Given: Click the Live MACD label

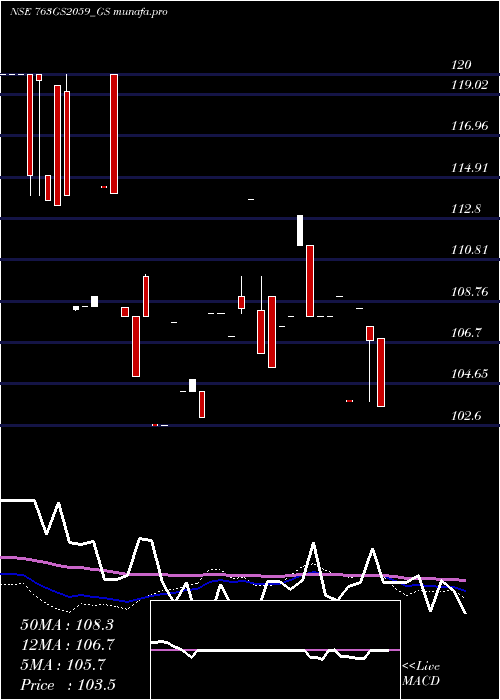Looking at the screenshot, I should (421, 674).
